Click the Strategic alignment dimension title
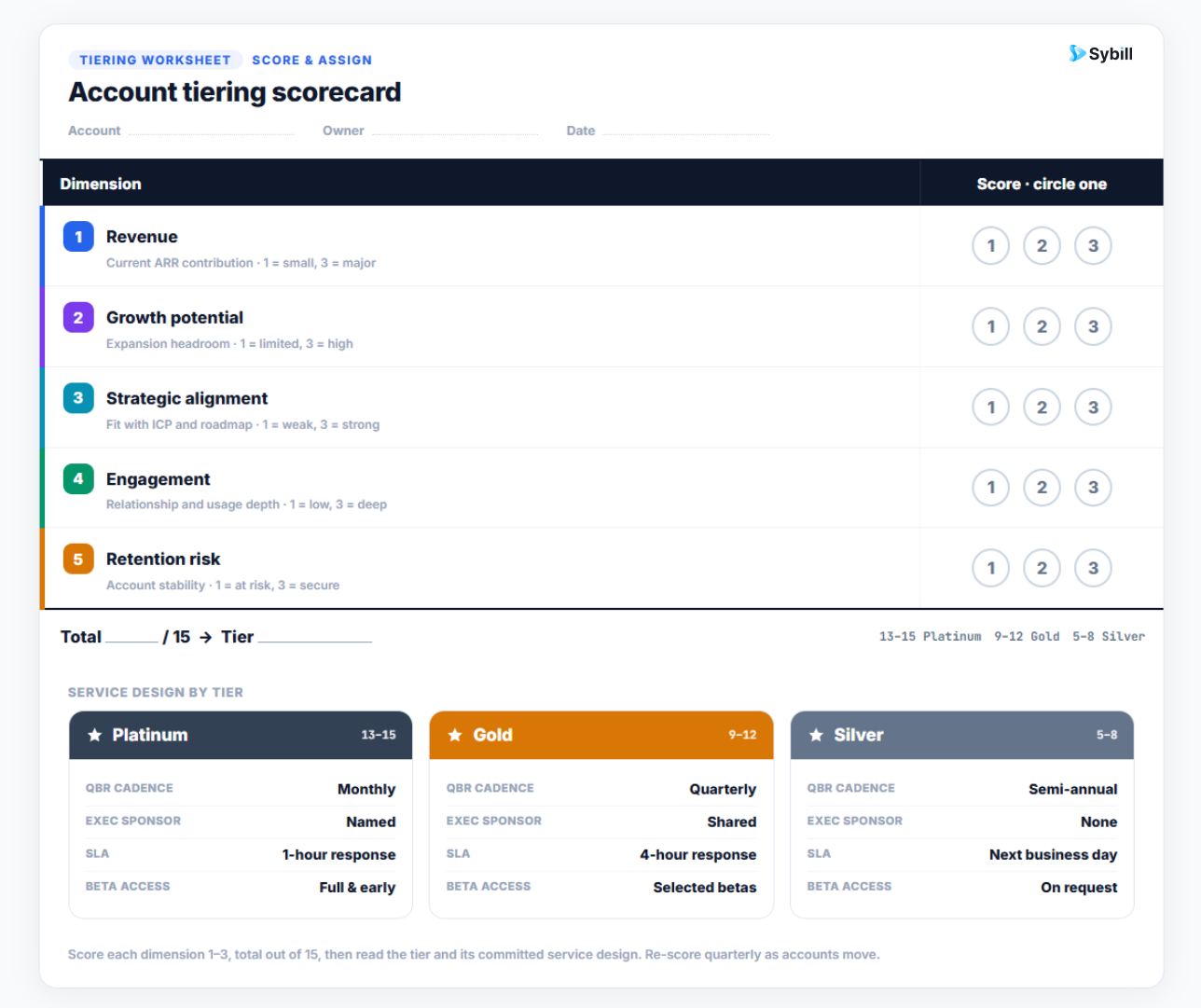Viewport: 1201px width, 1008px height. 186,398
